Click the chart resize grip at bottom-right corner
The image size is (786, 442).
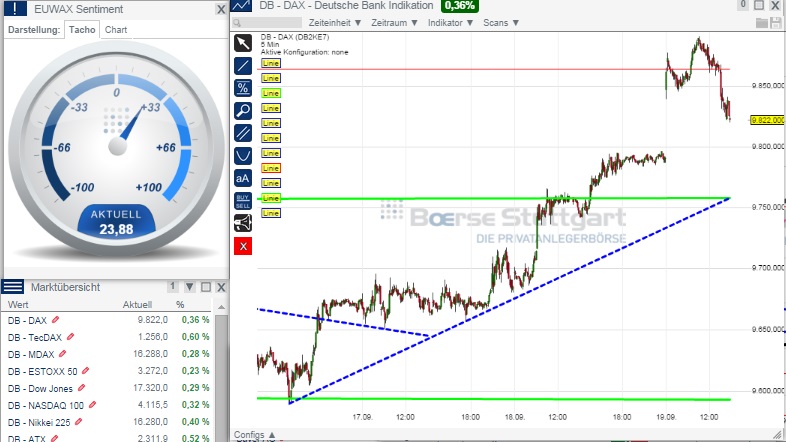coord(777,434)
